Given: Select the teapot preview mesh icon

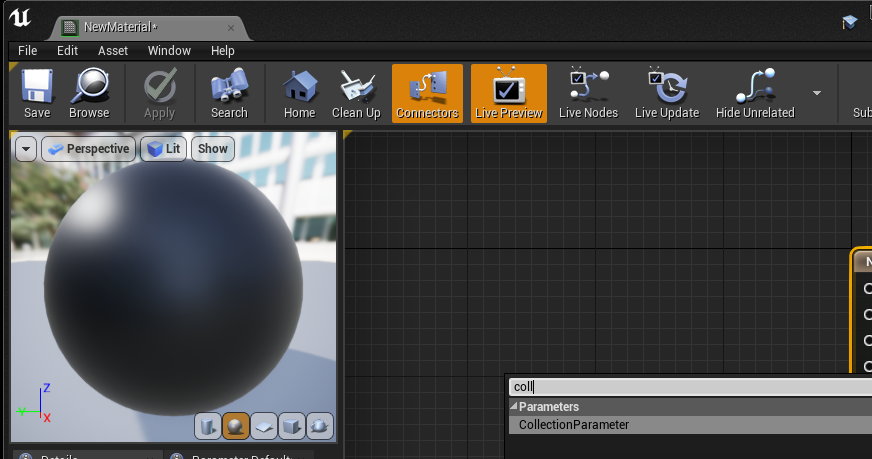Looking at the screenshot, I should tap(320, 427).
